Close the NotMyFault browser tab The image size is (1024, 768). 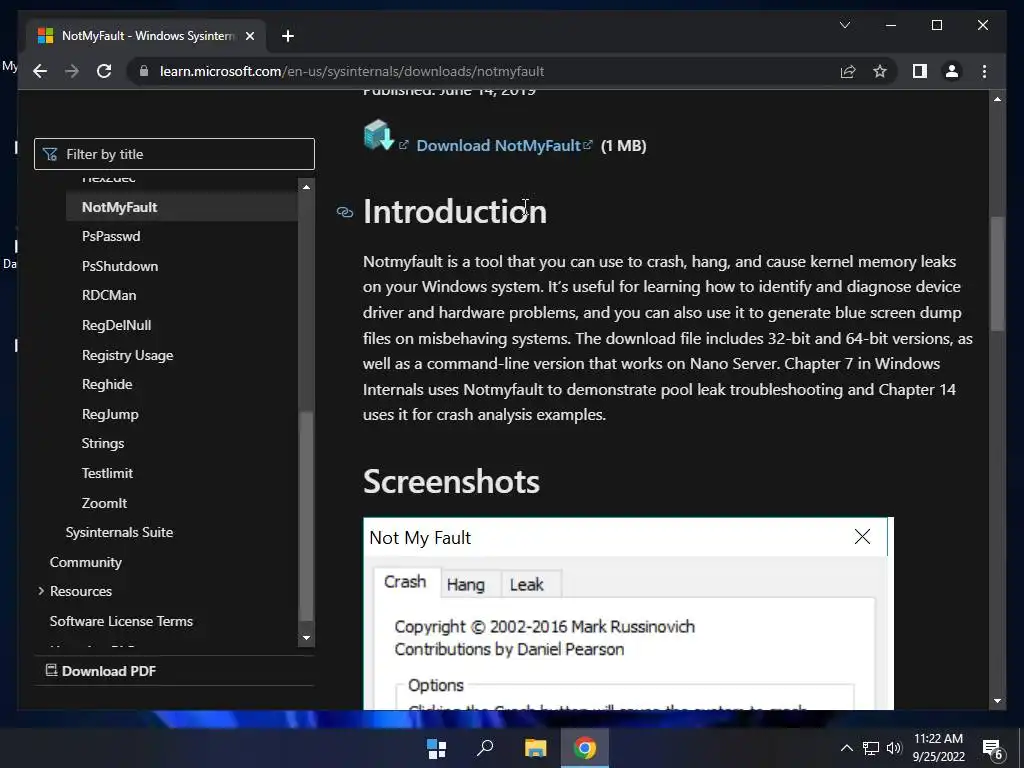tap(249, 36)
